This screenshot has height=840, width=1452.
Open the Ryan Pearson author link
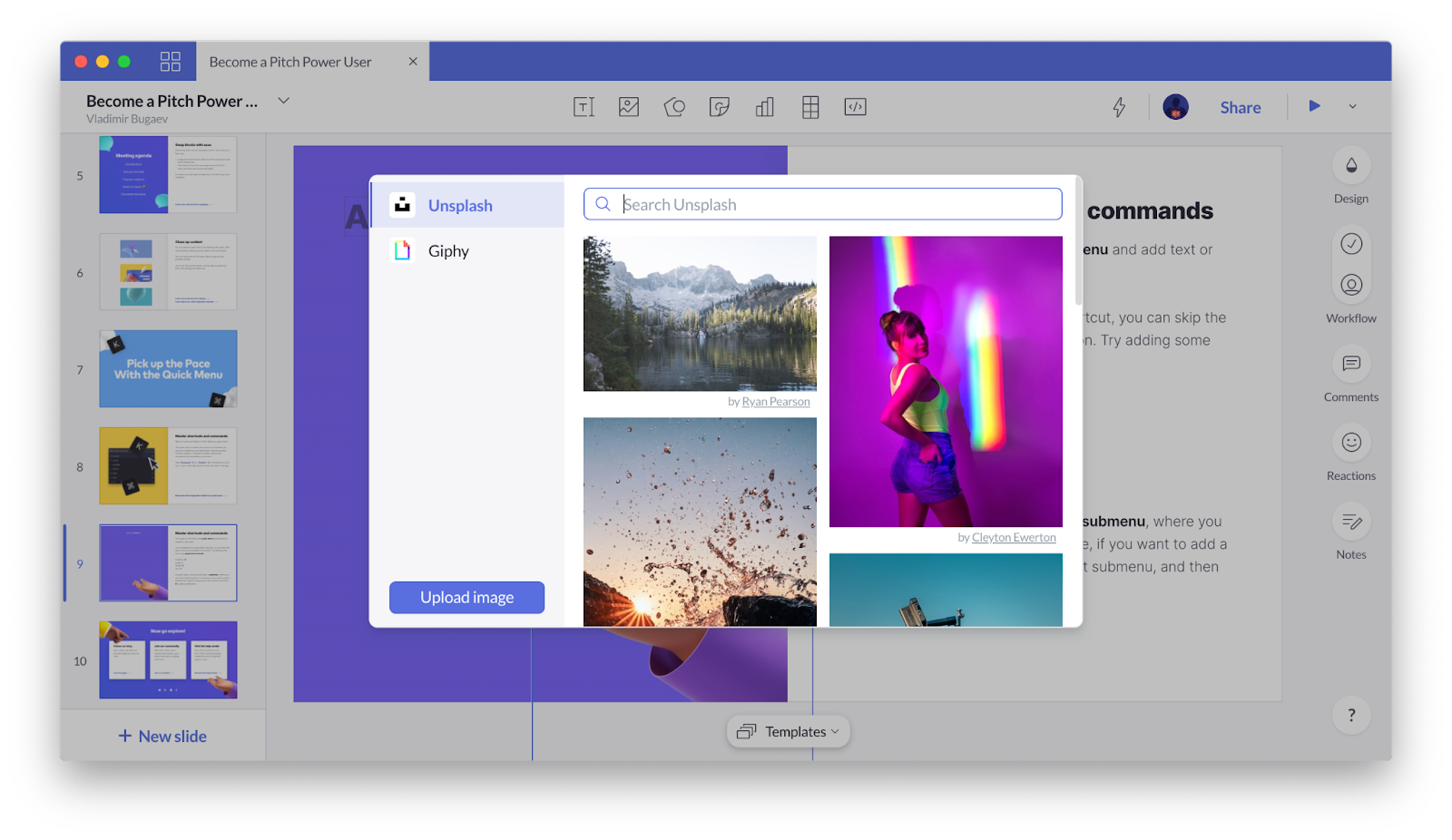(775, 402)
